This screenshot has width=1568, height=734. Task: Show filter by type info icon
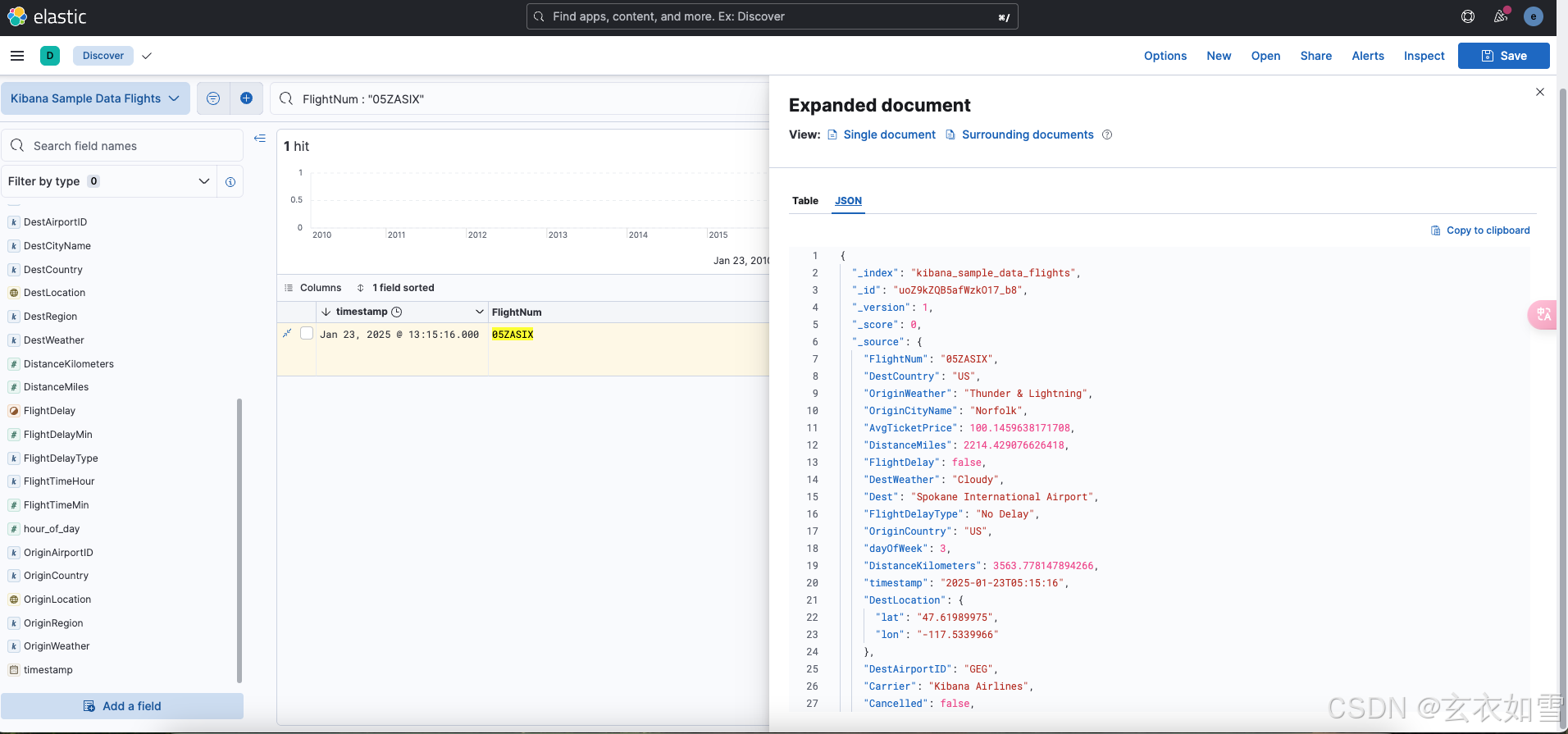(230, 181)
